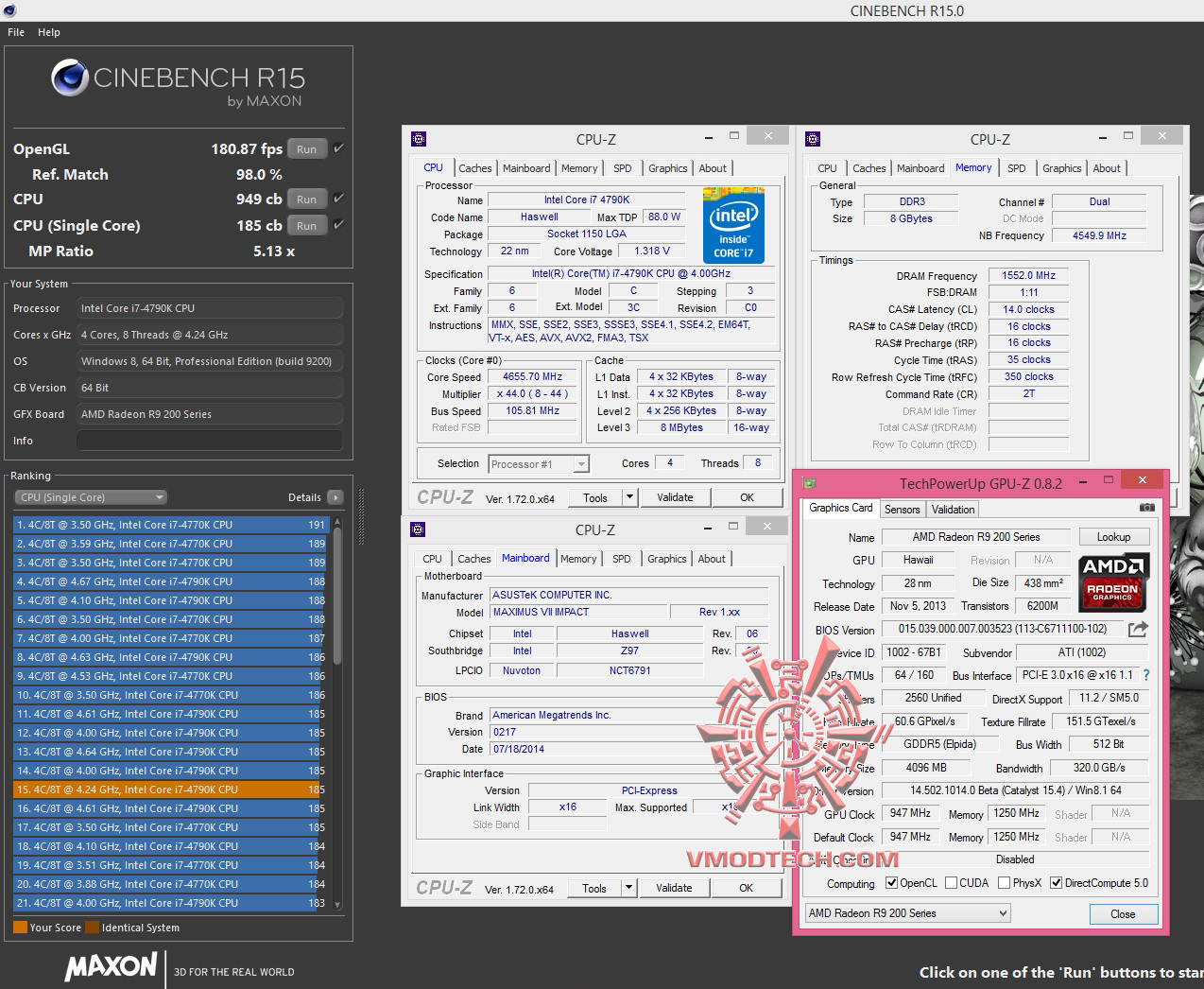1204x989 pixels.
Task: Click the GPU-Z BIOS share/export icon
Action: pyautogui.click(x=1138, y=629)
